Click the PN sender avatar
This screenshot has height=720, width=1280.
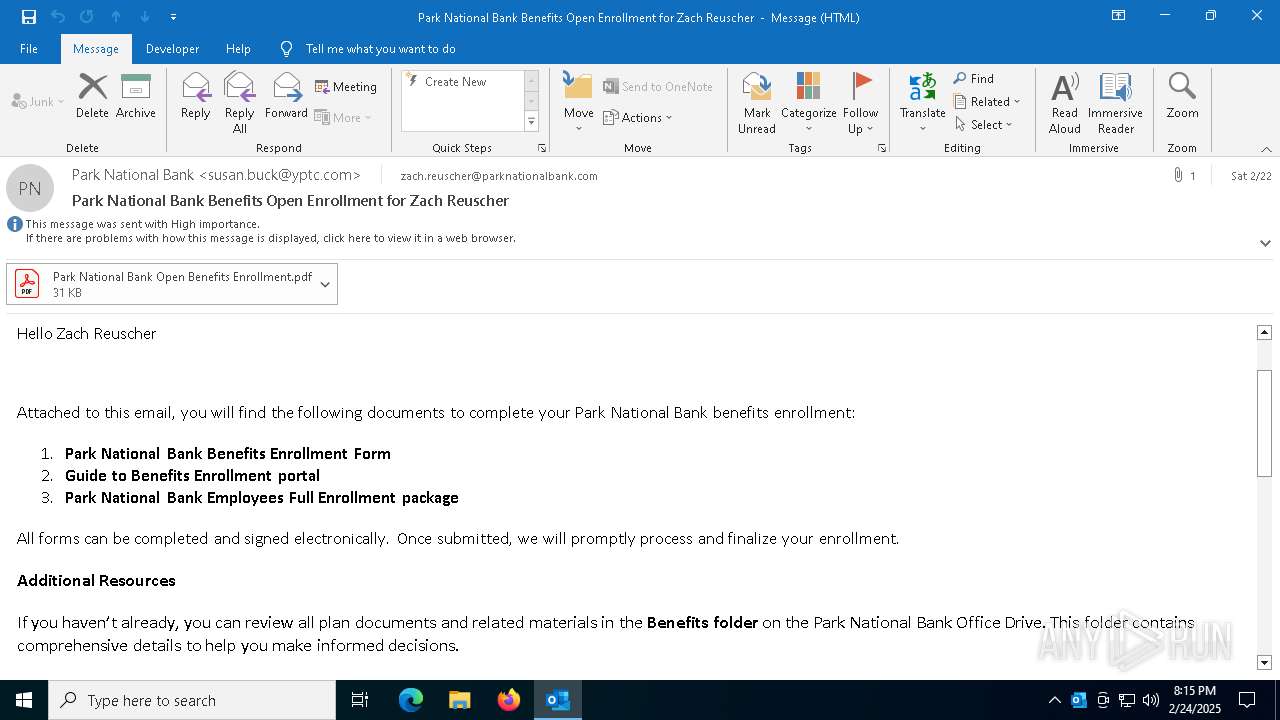30,188
